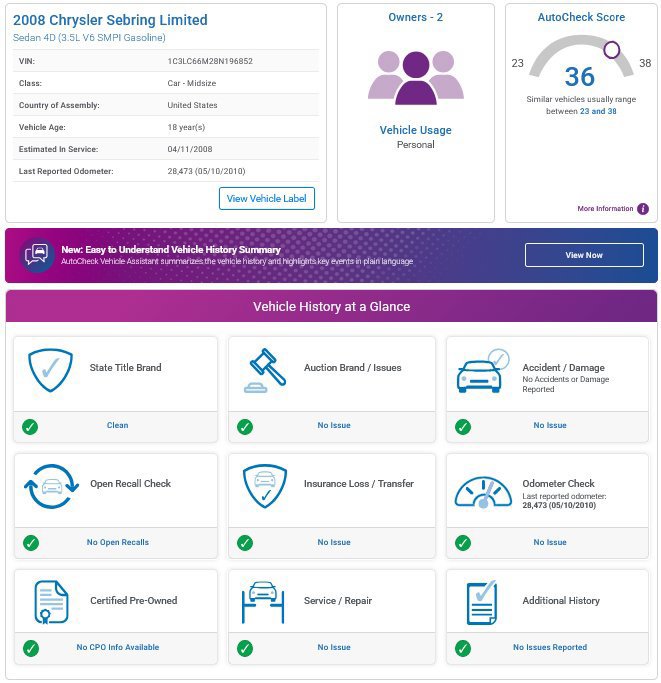661x683 pixels.
Task: Click the VIN value 1C3LC66M28N196852
Action: [210, 61]
